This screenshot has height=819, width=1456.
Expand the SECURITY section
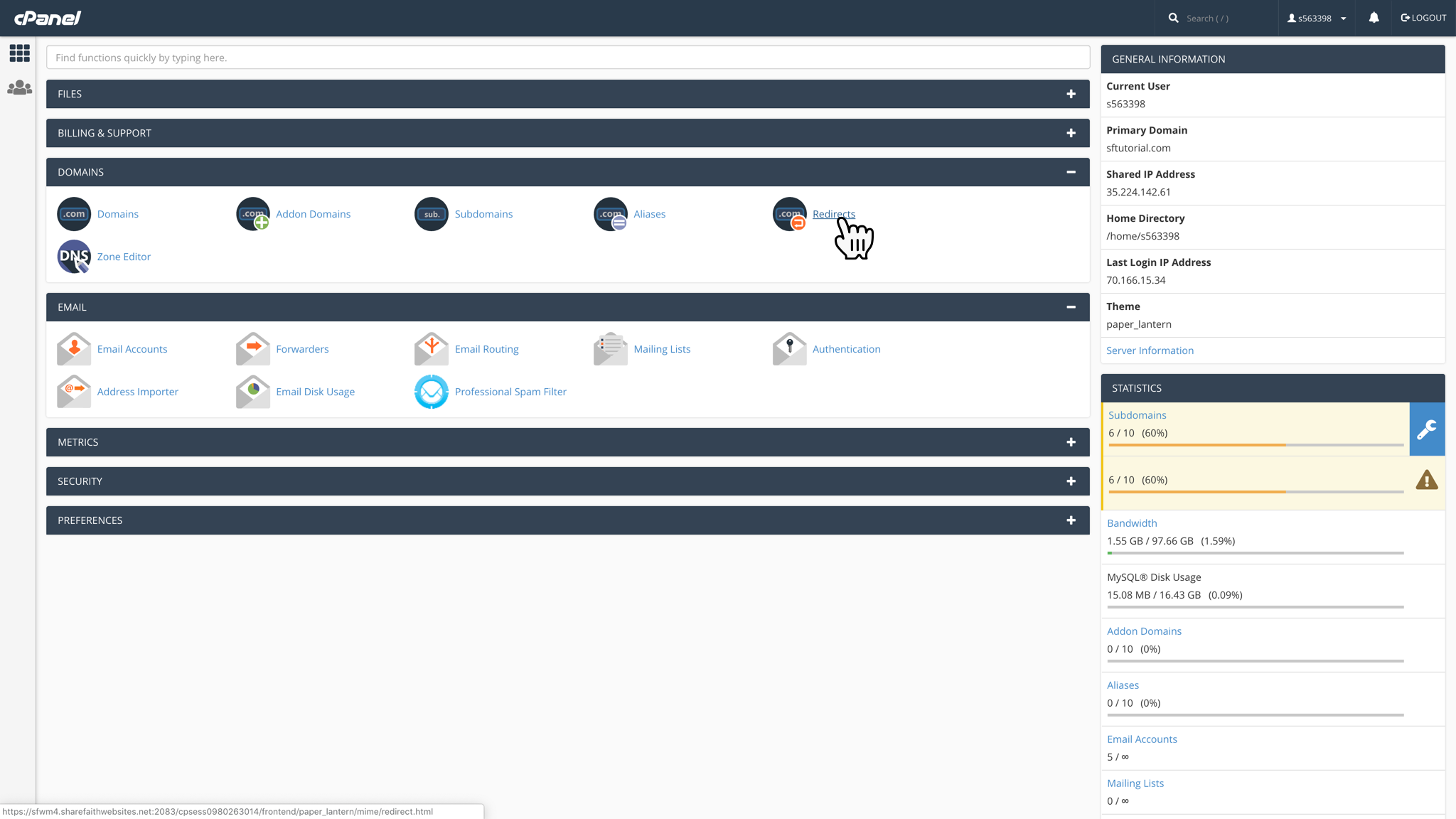[1071, 481]
